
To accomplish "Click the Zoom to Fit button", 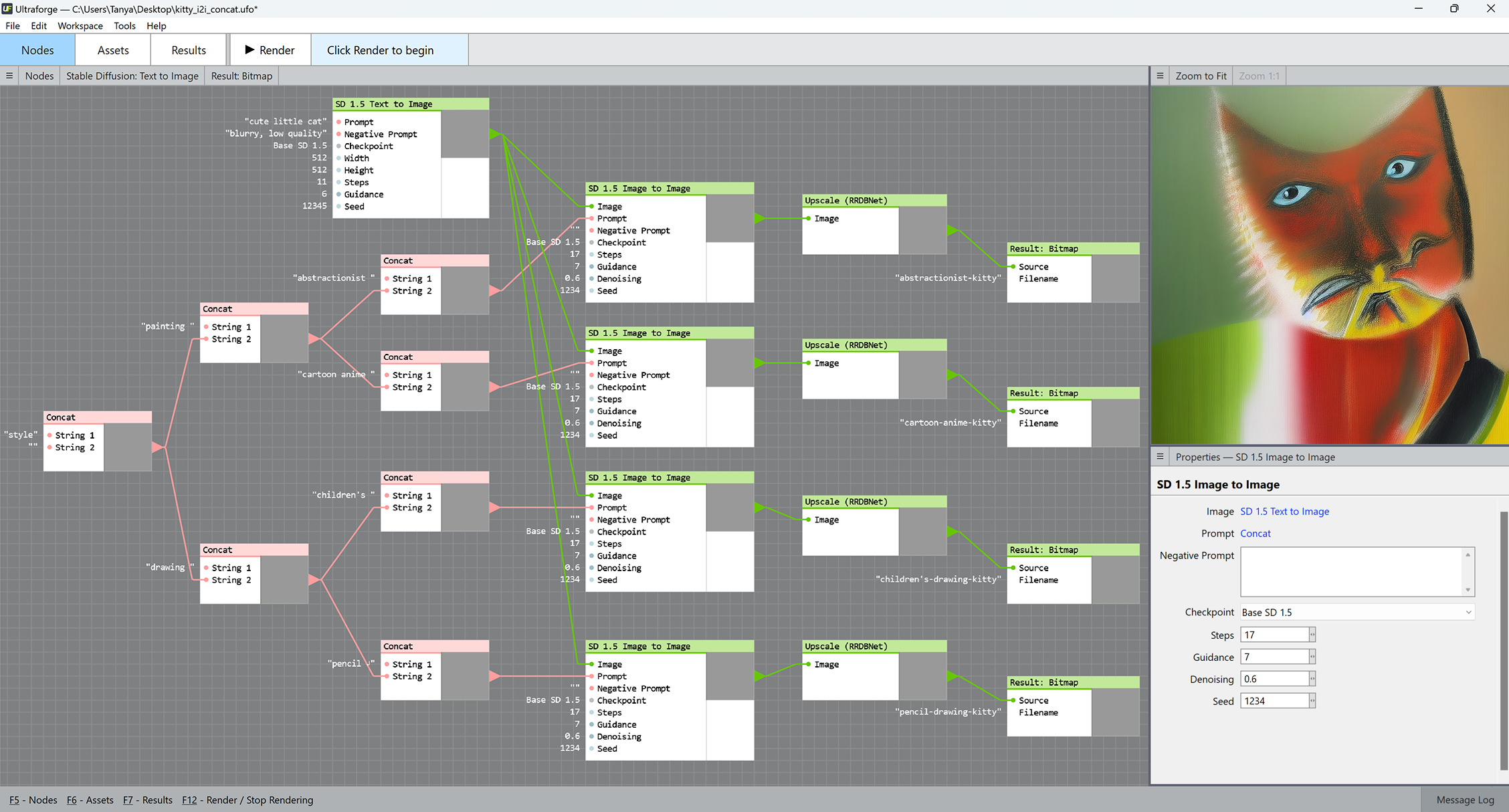I will pyautogui.click(x=1201, y=76).
